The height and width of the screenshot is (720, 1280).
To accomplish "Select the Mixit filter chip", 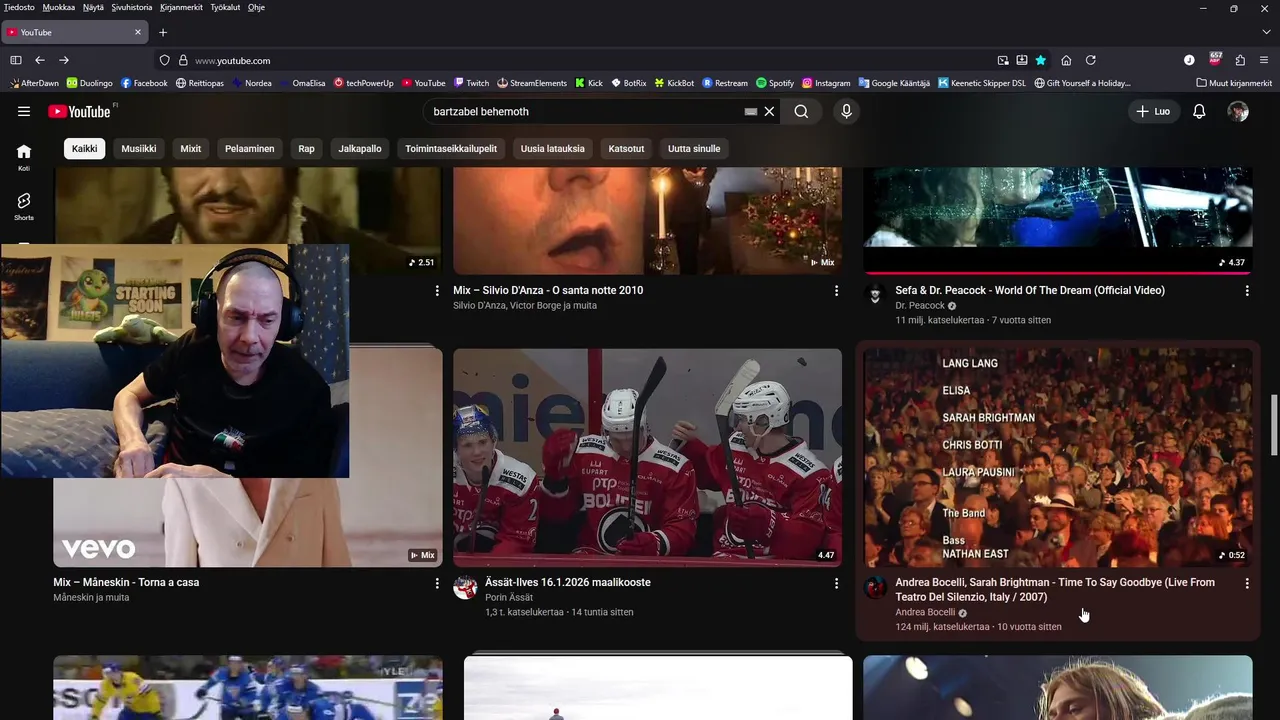I will [190, 149].
